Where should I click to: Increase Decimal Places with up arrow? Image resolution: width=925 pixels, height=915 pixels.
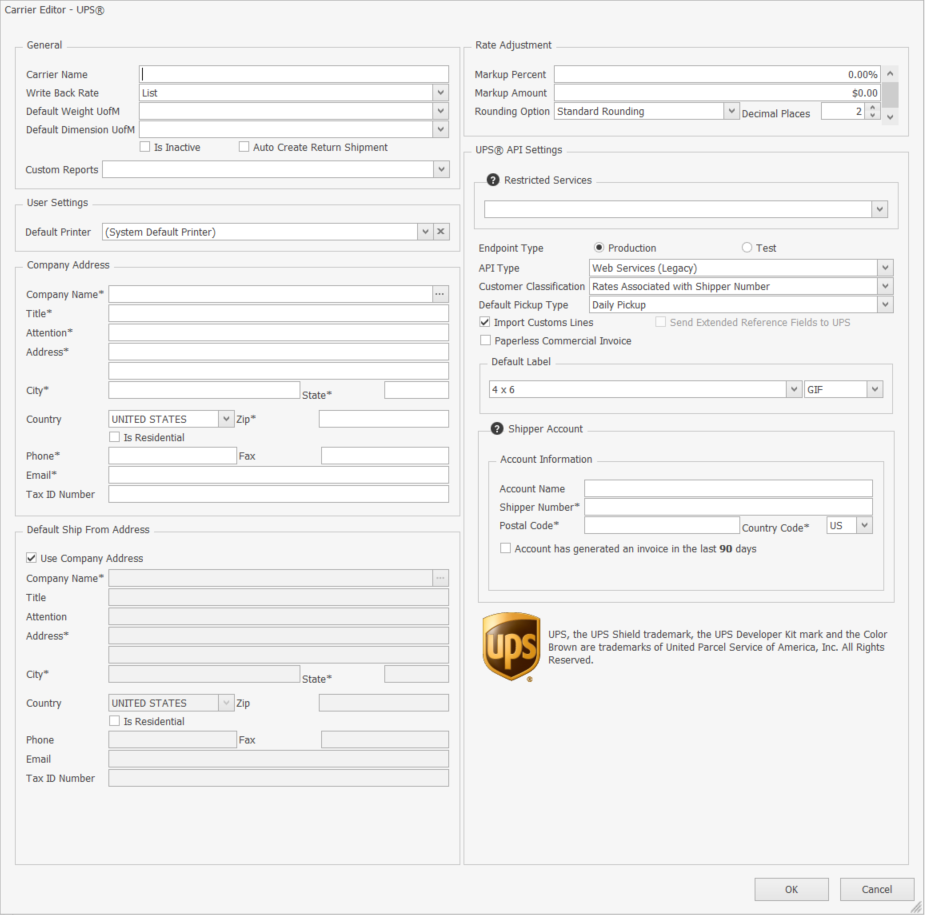tap(872, 108)
